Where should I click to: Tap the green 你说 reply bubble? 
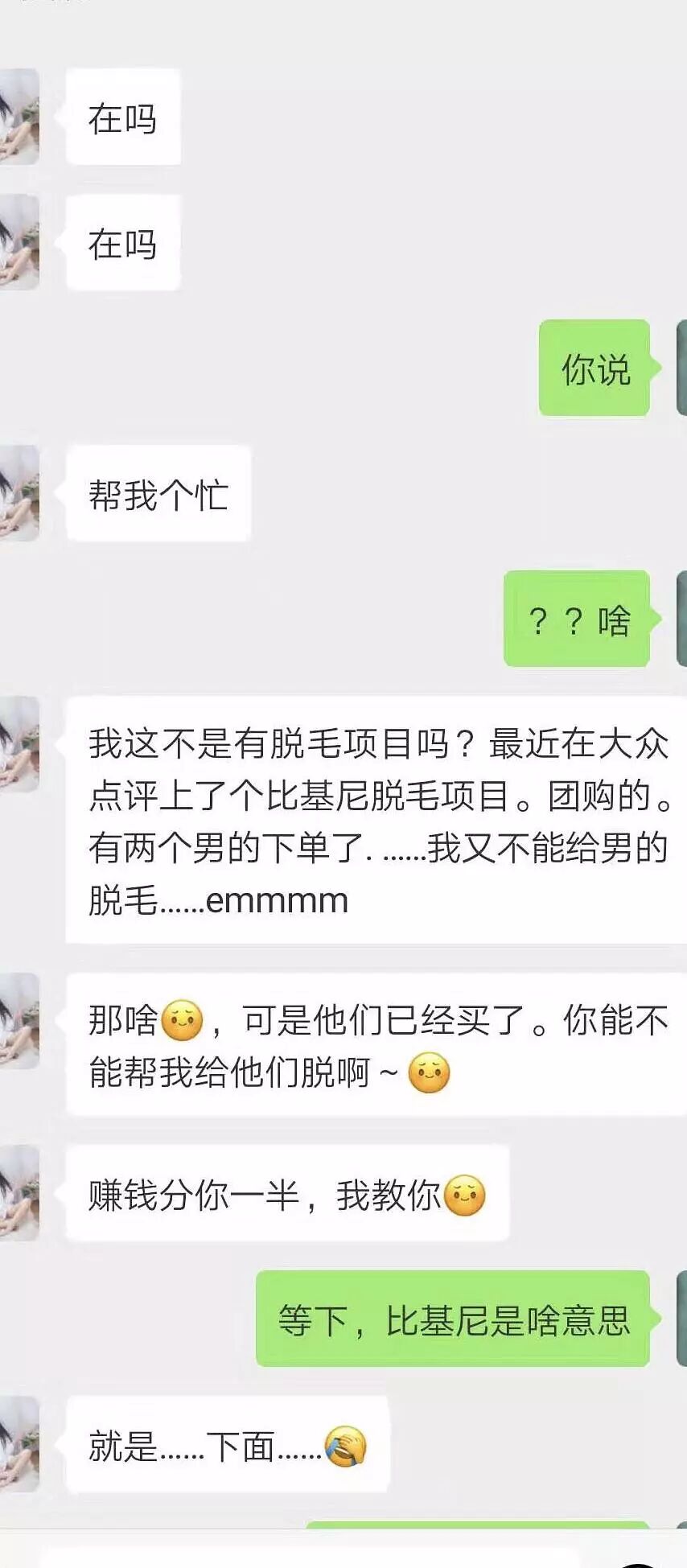point(594,368)
